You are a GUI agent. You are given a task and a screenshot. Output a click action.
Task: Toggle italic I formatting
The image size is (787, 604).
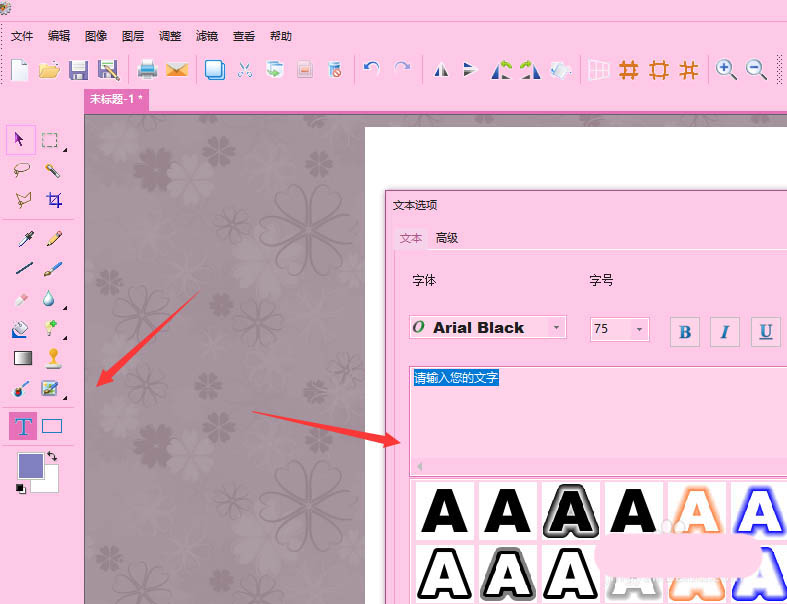tap(725, 332)
